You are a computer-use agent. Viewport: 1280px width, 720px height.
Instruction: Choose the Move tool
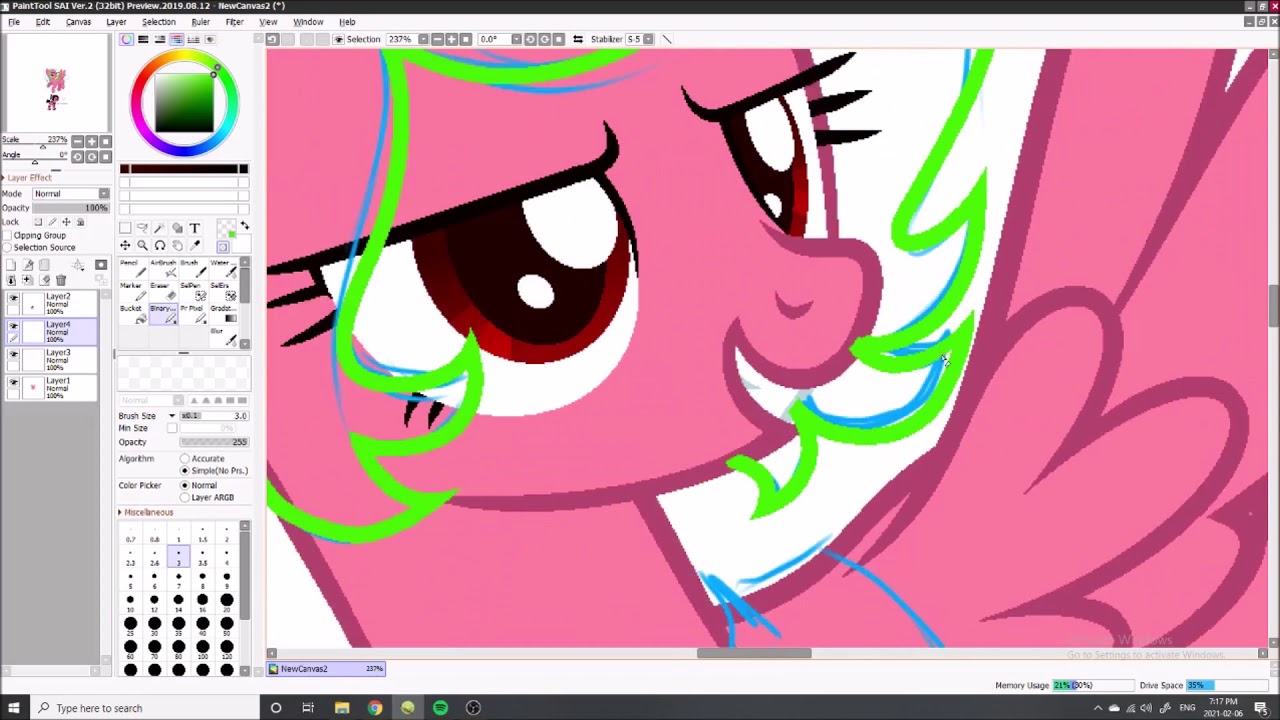click(125, 245)
